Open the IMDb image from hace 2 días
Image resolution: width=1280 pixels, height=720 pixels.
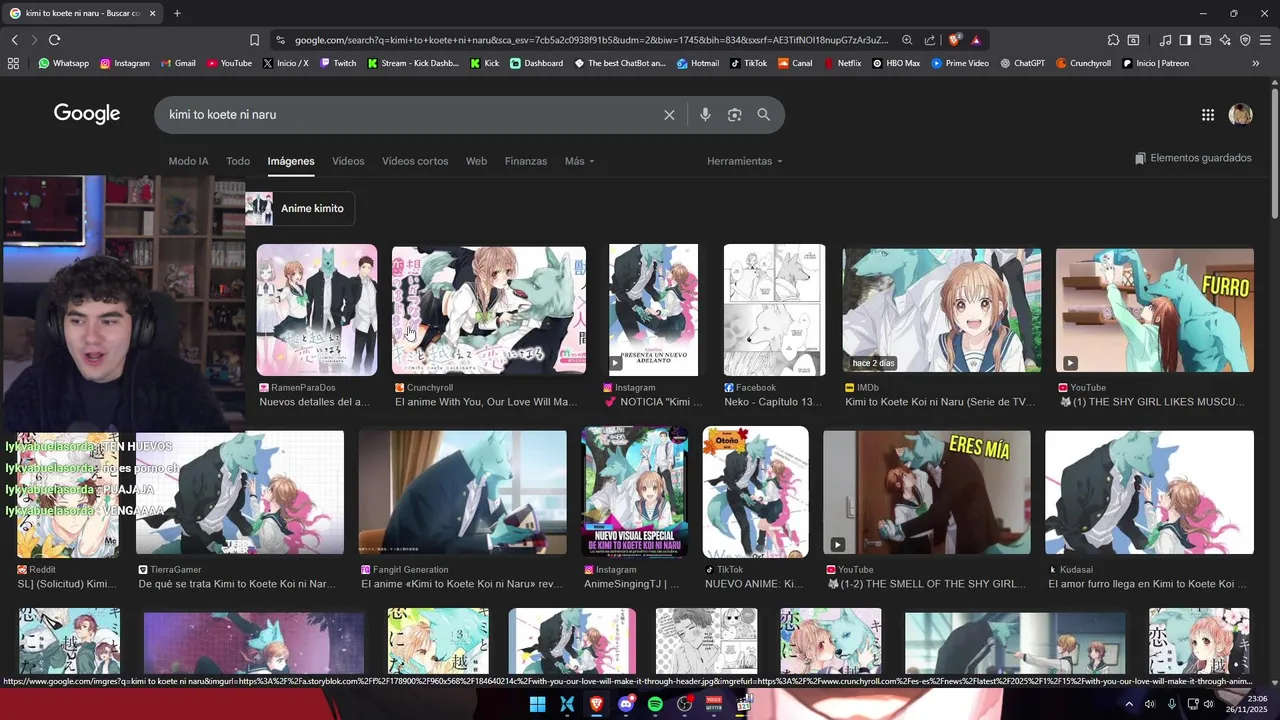pos(941,310)
